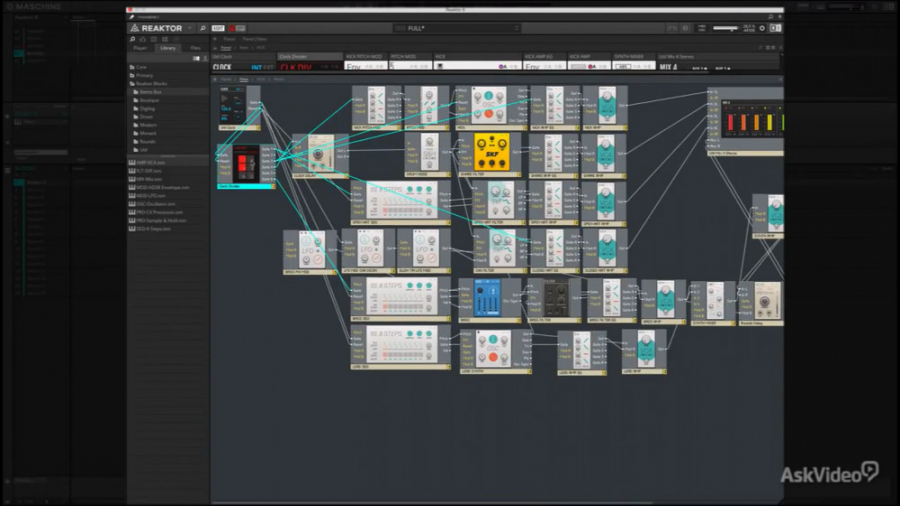
Task: Switch to the Files tab
Action: pyautogui.click(x=195, y=48)
